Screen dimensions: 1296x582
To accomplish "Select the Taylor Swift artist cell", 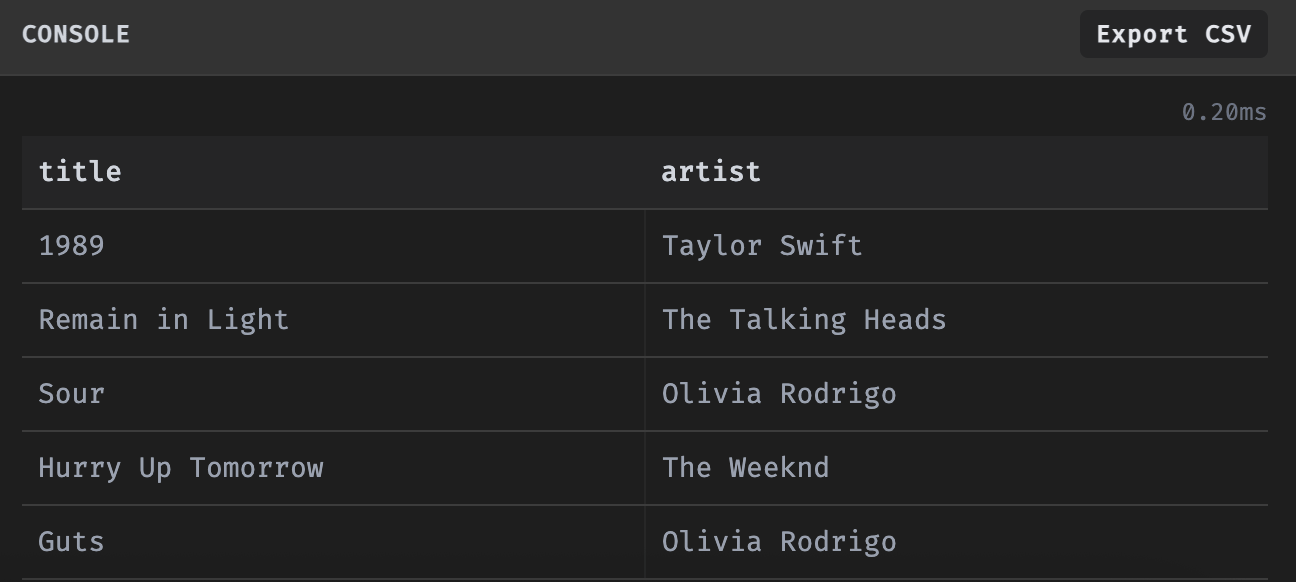I will point(761,245).
